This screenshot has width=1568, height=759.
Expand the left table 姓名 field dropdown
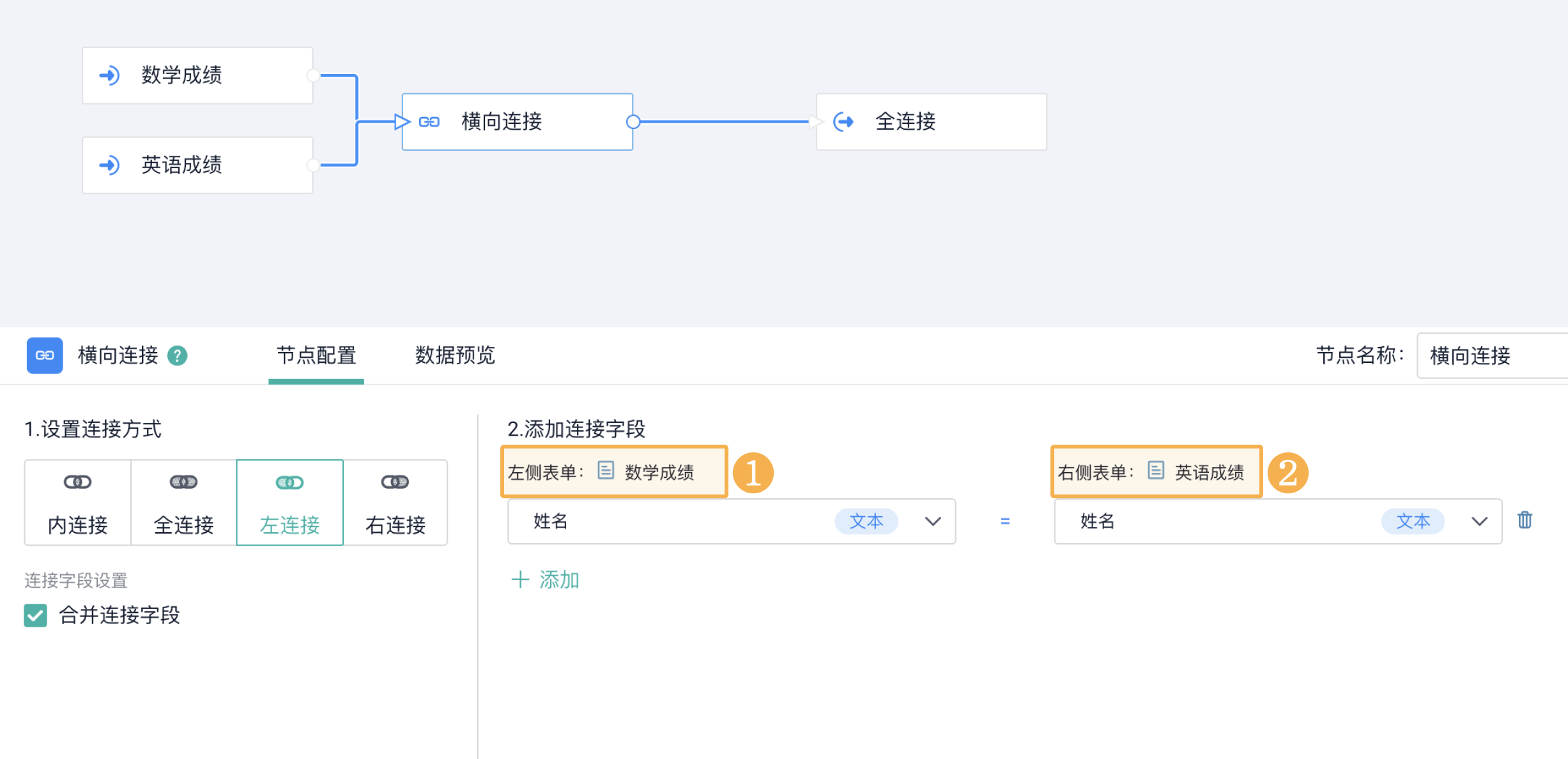(932, 521)
